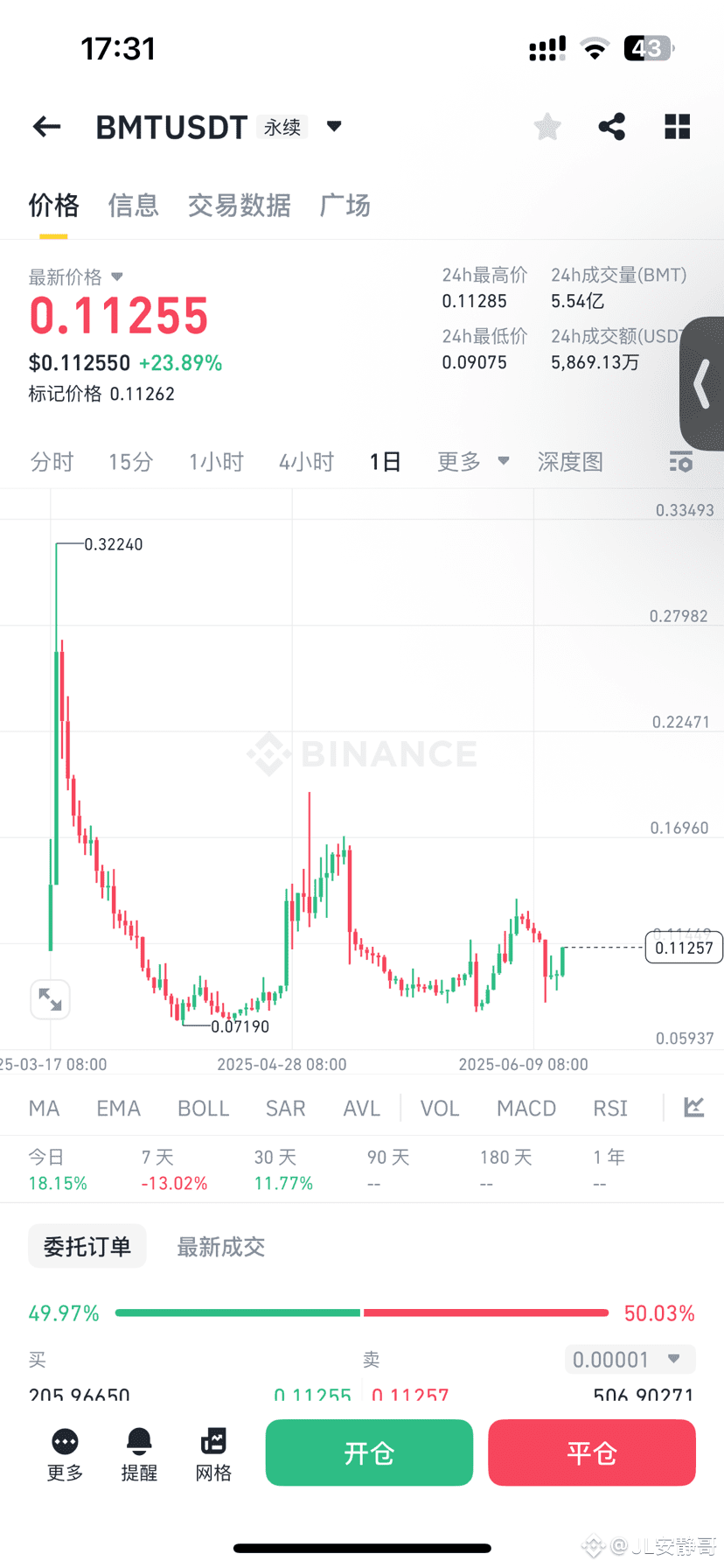Toggle the BOLL indicator
The width and height of the screenshot is (724, 1568).
coord(203,1108)
